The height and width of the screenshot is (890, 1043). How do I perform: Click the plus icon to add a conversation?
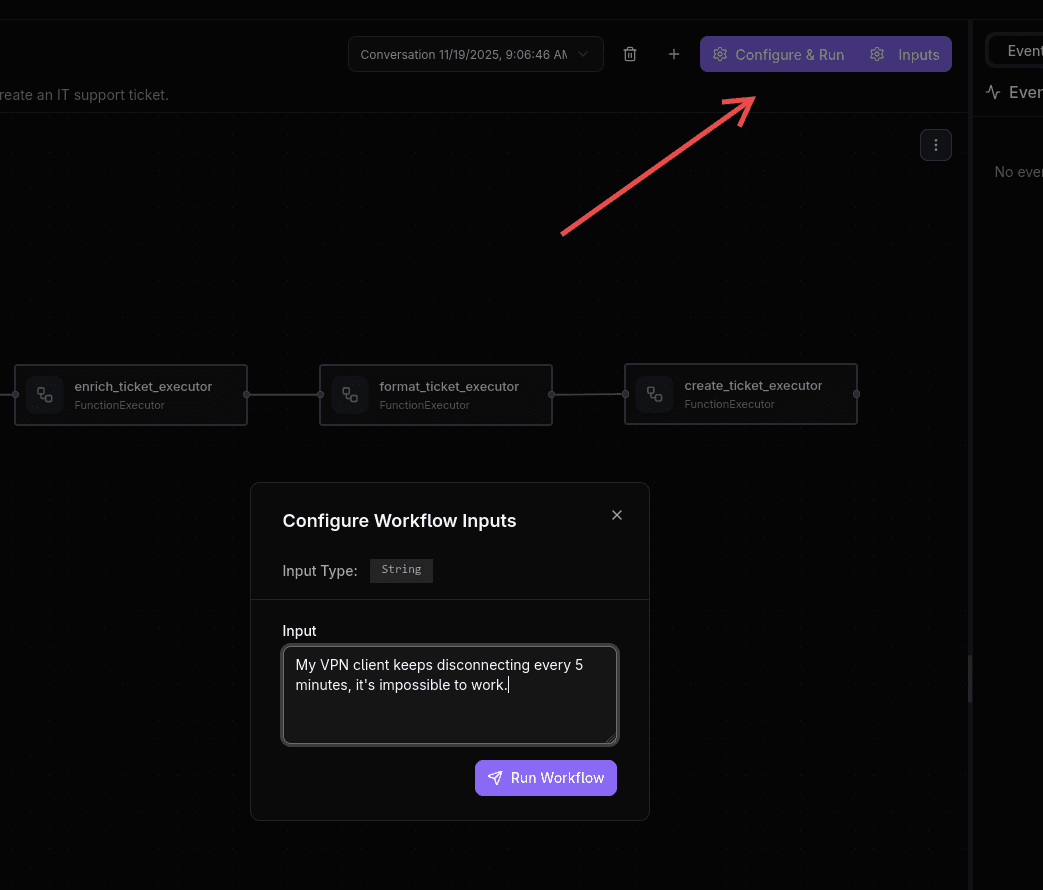pos(673,54)
